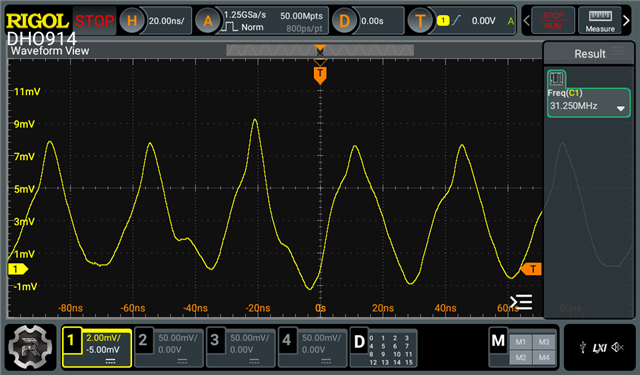The height and width of the screenshot is (375, 640).
Task: Click the Waveform View title label
Action: [x=49, y=51]
